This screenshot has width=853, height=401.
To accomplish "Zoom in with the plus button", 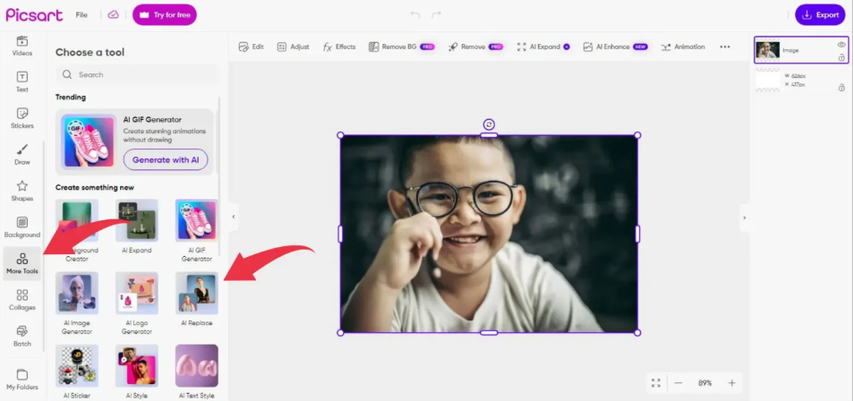I will 732,383.
